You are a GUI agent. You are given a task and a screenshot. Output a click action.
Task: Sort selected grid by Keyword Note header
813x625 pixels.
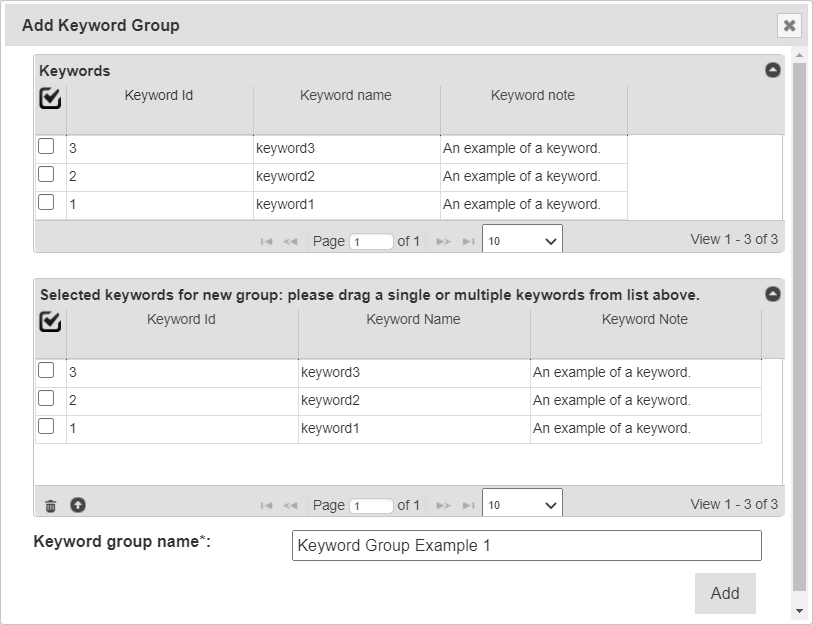click(644, 320)
